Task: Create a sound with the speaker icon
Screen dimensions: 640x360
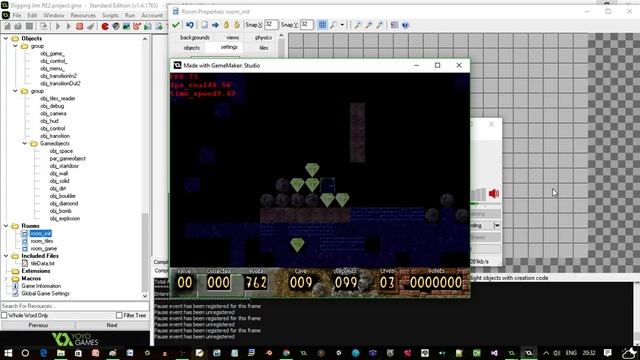Action: coord(116,27)
